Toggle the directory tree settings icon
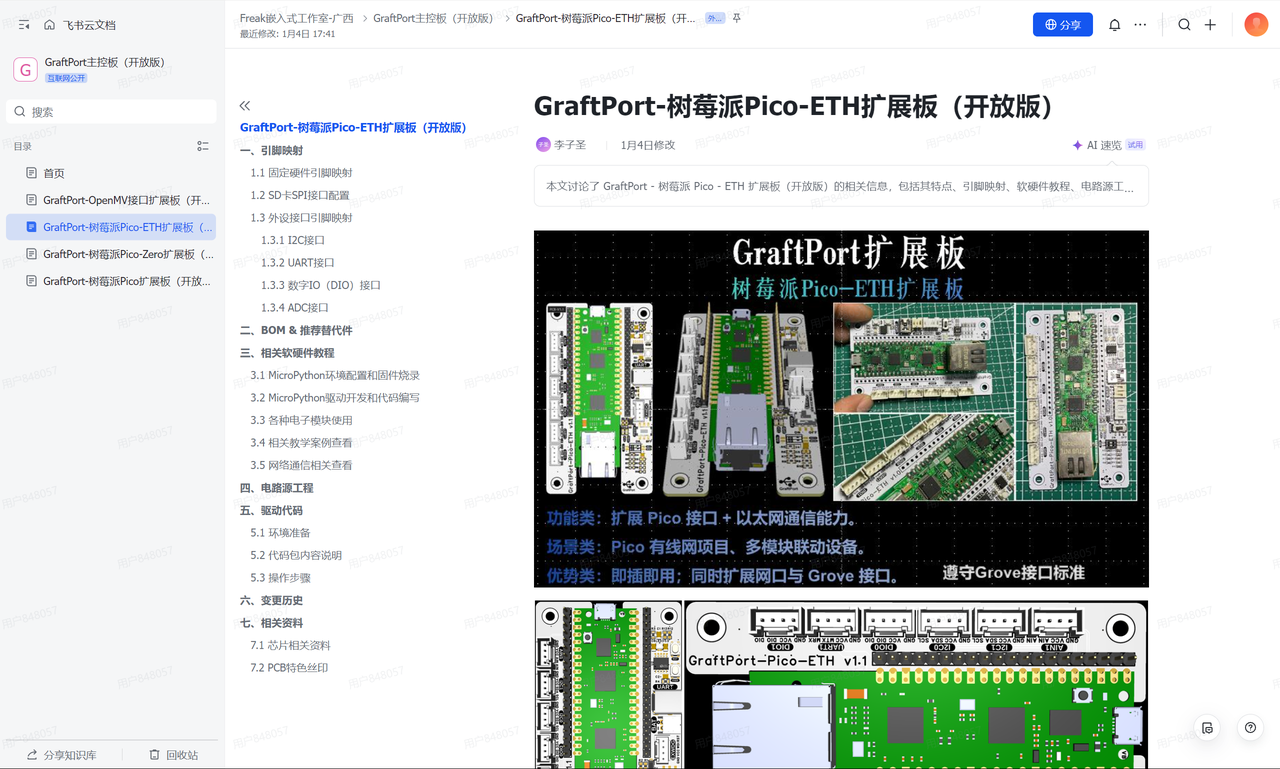The height and width of the screenshot is (769, 1280). coord(203,146)
